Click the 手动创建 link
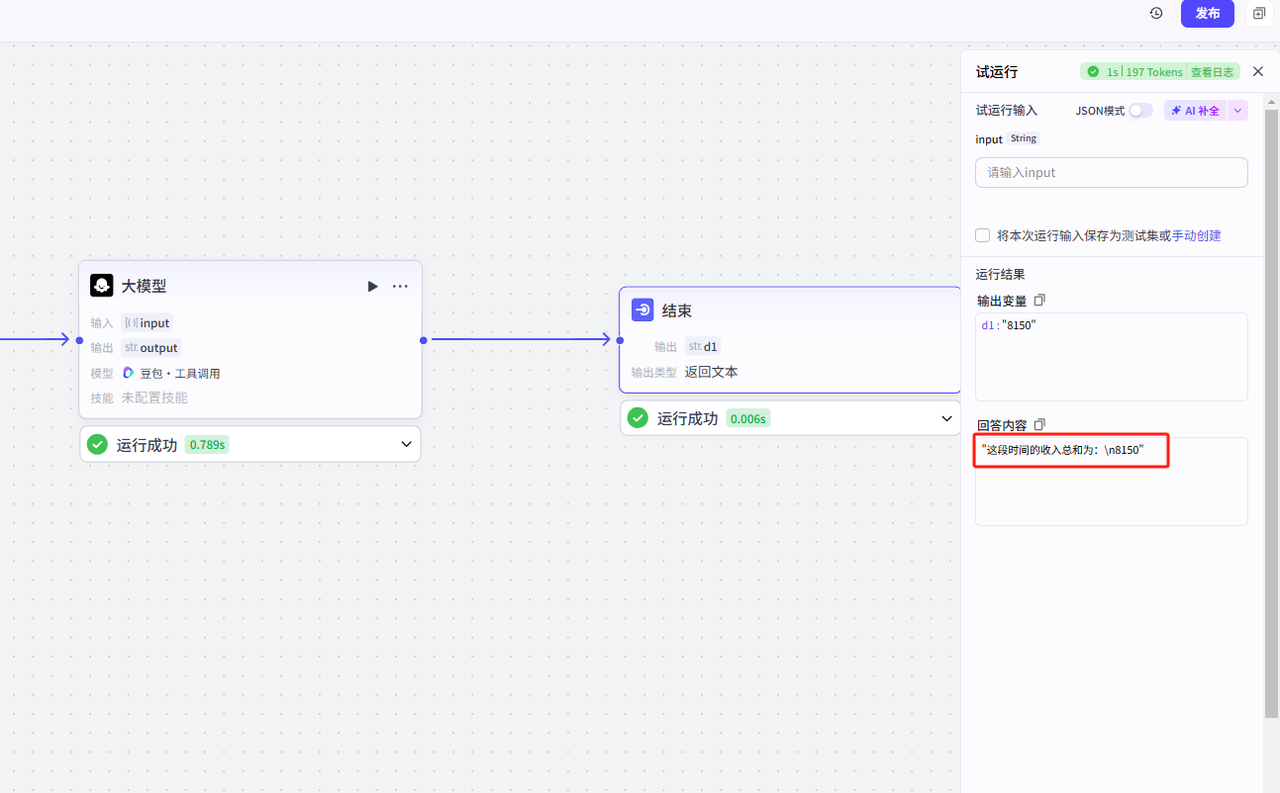The height and width of the screenshot is (793, 1280). [x=1196, y=236]
